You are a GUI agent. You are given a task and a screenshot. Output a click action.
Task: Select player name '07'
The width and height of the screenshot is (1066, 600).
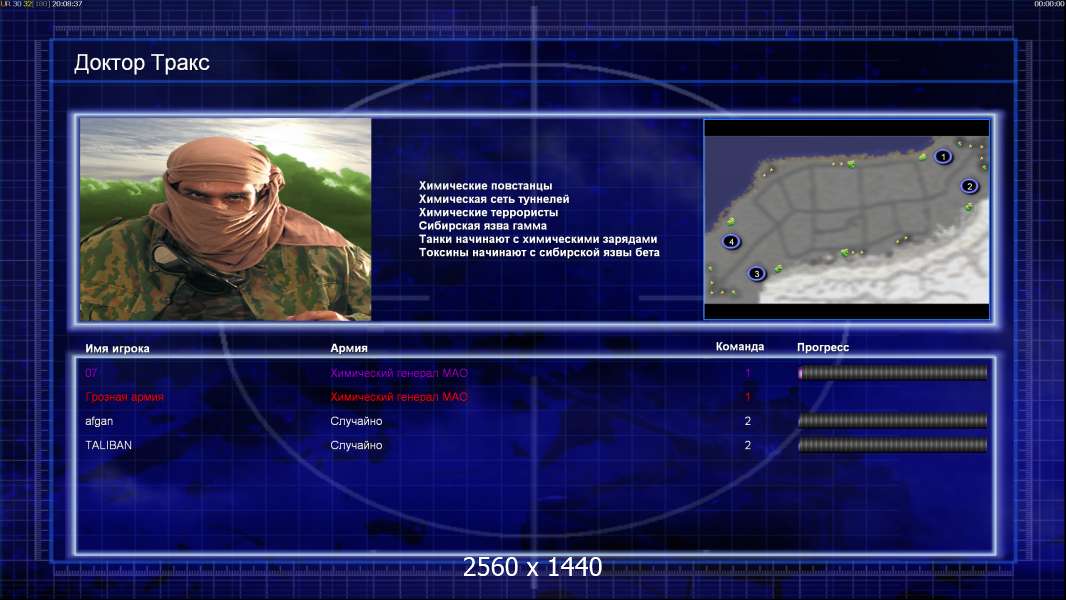tap(91, 373)
